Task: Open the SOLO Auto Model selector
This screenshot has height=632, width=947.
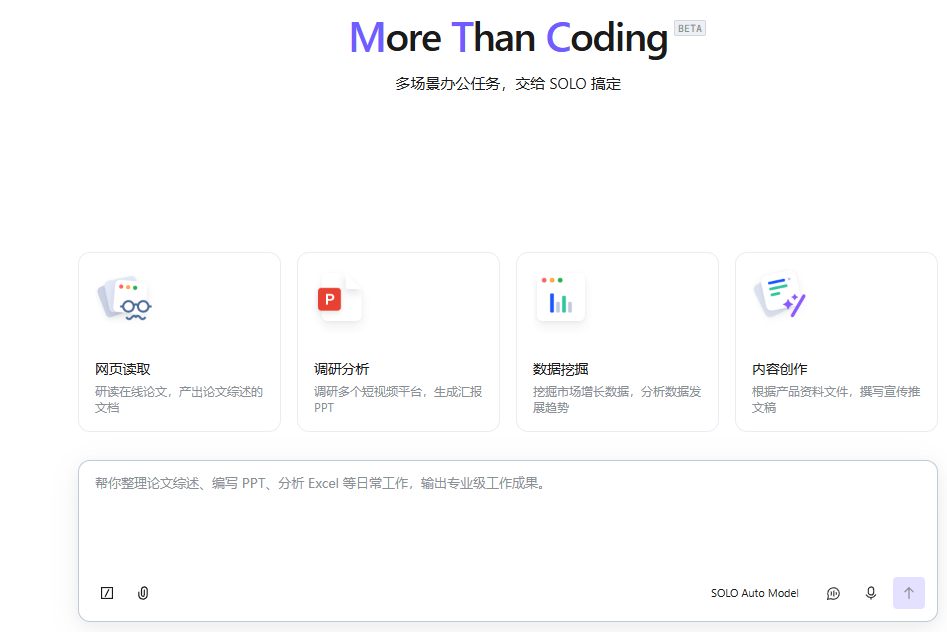Action: [754, 593]
